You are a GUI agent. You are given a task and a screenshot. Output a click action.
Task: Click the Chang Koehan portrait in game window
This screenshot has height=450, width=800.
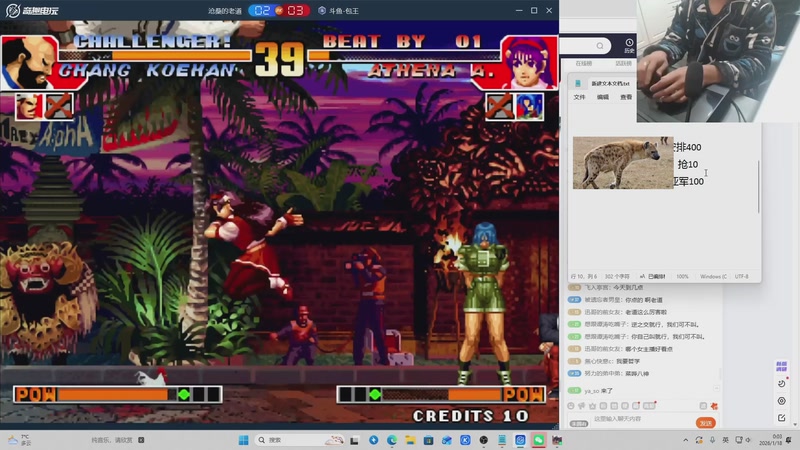coord(29,62)
